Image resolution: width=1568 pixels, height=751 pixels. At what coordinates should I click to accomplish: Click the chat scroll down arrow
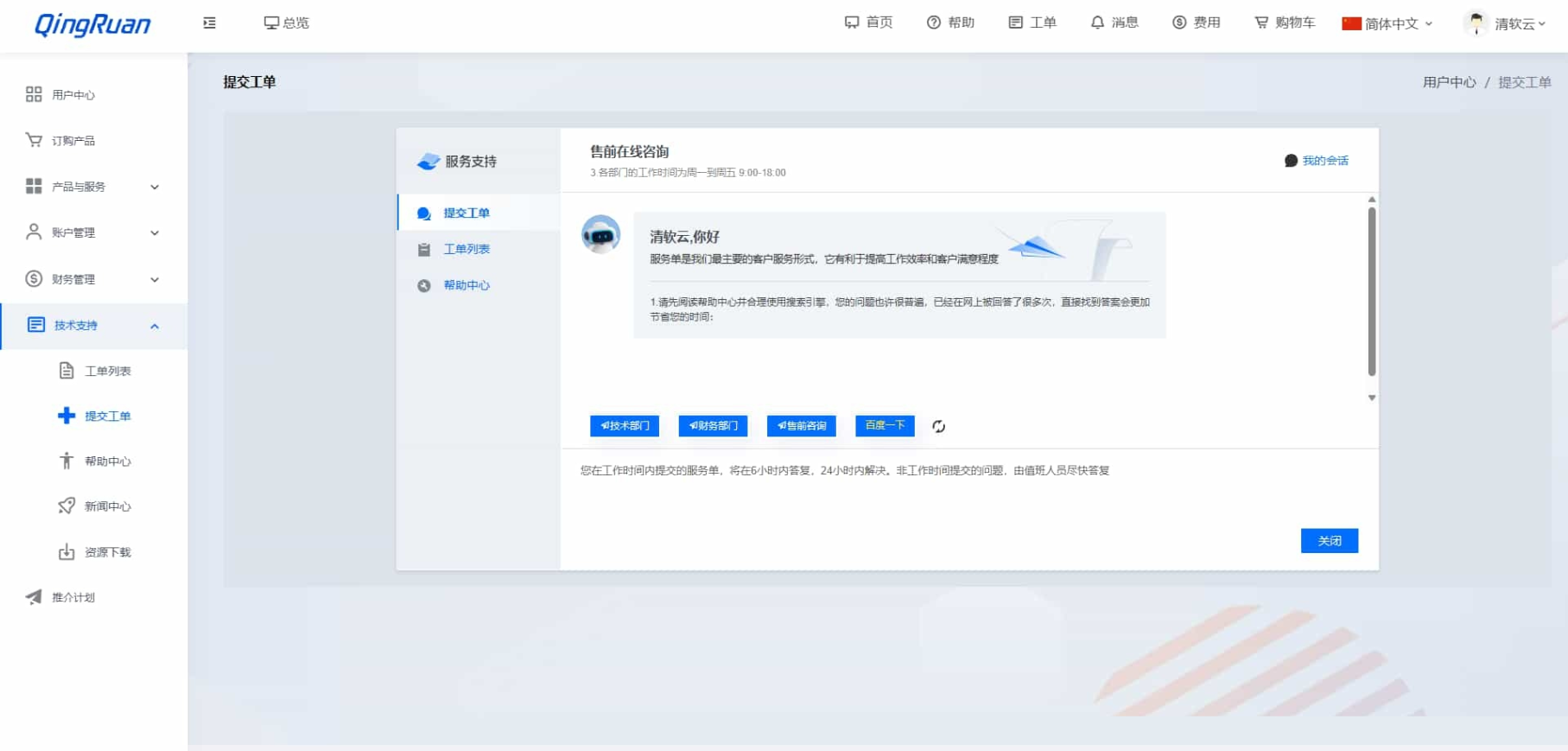(x=1372, y=398)
